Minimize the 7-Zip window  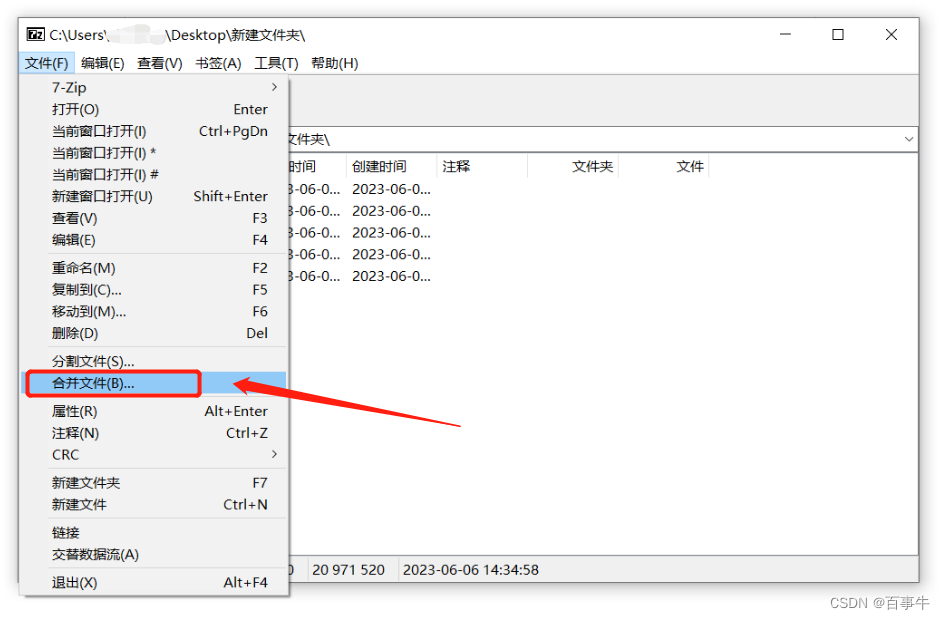point(785,34)
